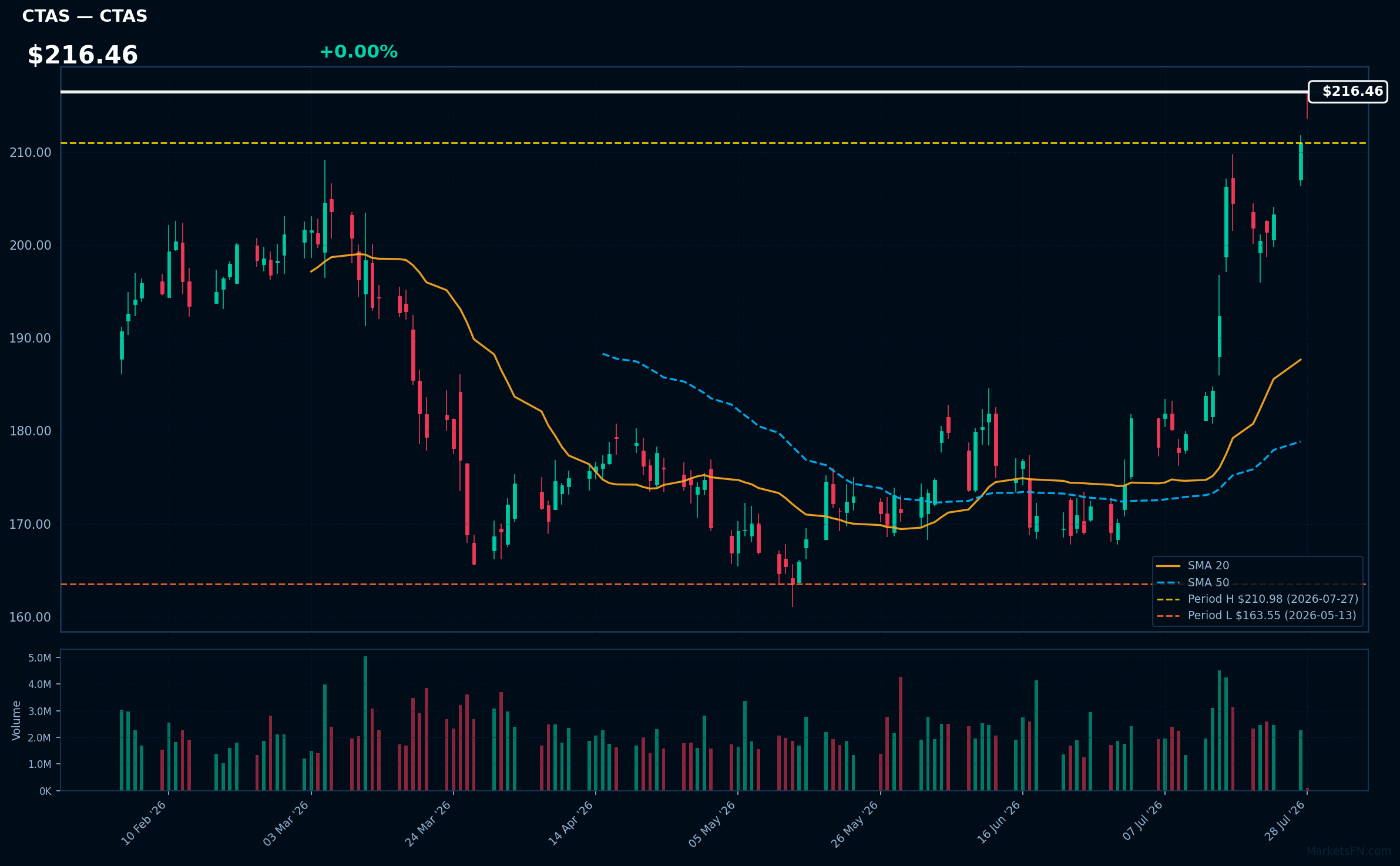1400x866 pixels.
Task: Click the 24 Mar '26 date label
Action: (428, 823)
